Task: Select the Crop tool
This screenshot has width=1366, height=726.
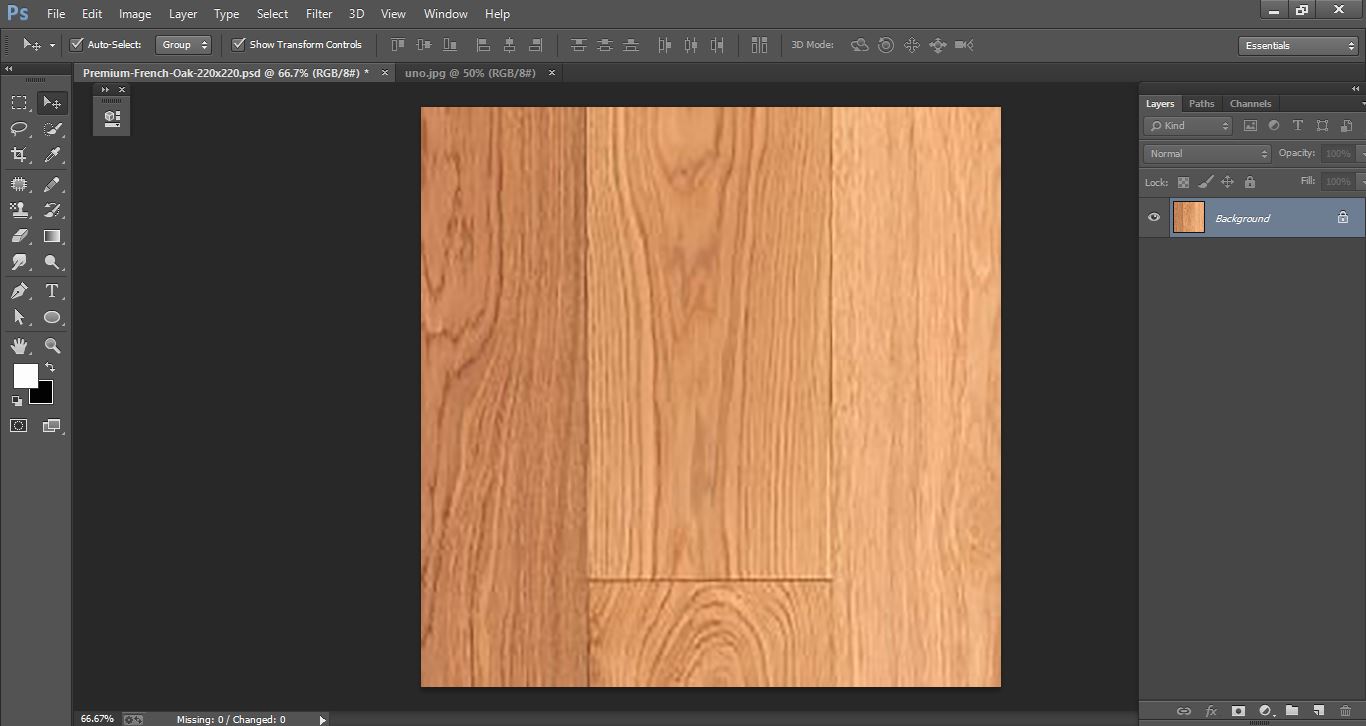Action: [18, 155]
